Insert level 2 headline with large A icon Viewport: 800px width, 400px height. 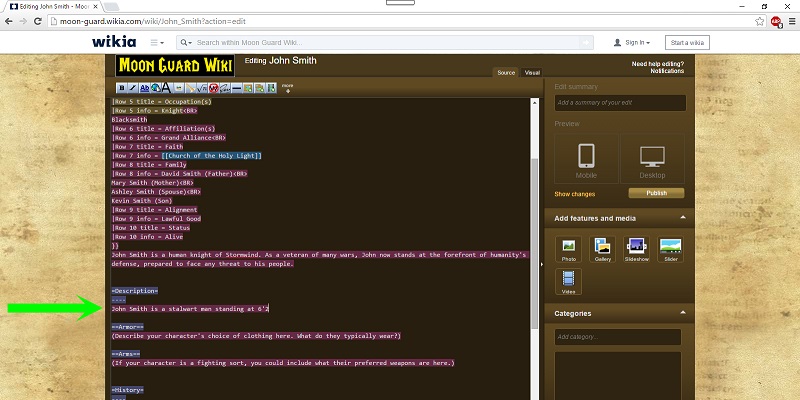coord(167,88)
